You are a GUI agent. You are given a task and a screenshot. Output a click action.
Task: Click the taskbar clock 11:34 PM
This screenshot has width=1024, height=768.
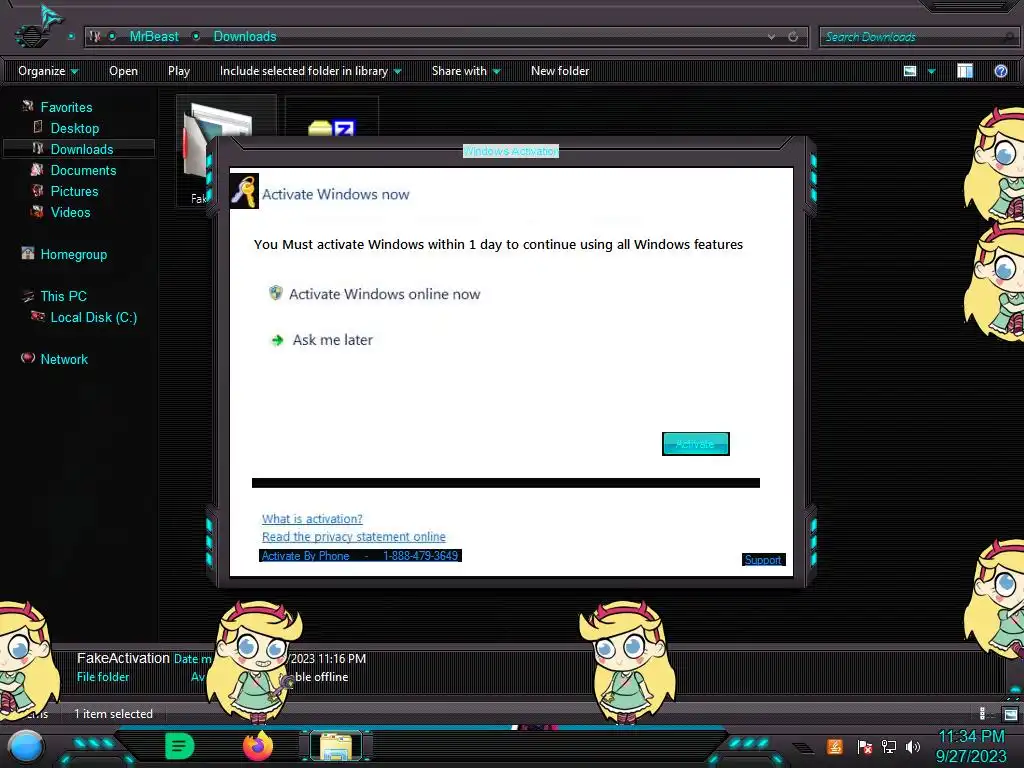971,737
